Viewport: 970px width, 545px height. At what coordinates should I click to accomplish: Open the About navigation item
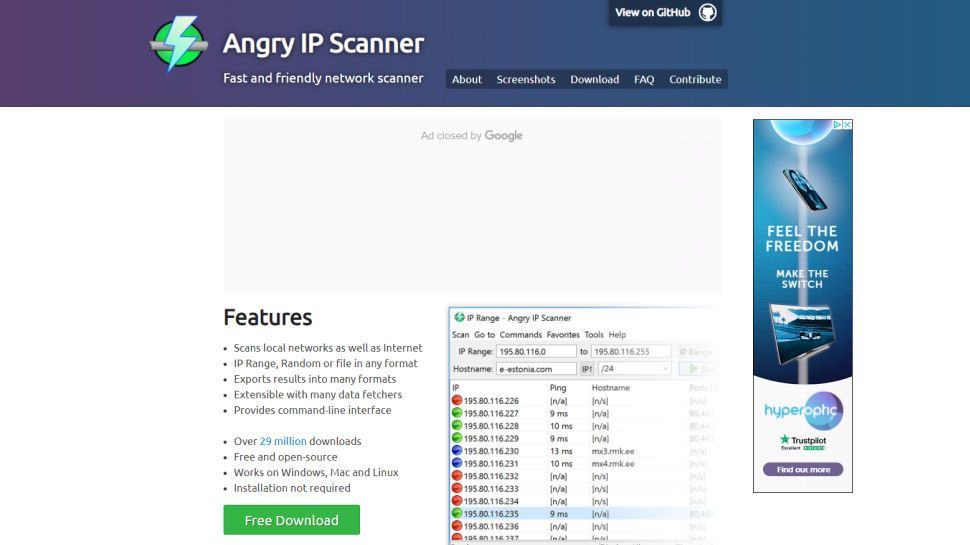[466, 79]
